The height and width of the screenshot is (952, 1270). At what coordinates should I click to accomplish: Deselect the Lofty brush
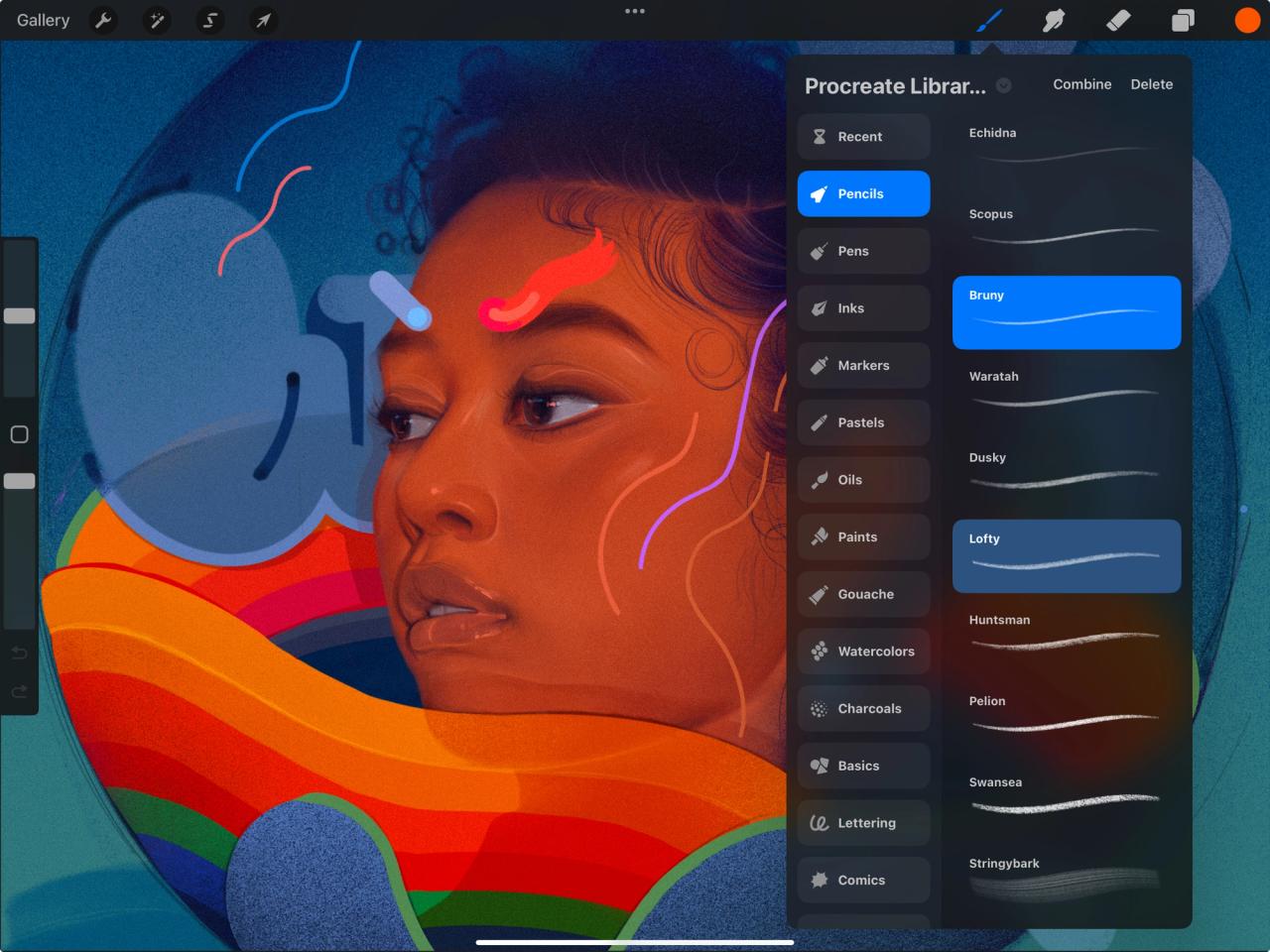click(1067, 555)
